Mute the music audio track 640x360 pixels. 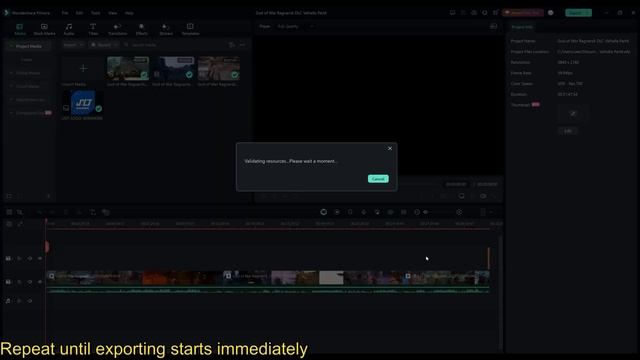point(30,301)
